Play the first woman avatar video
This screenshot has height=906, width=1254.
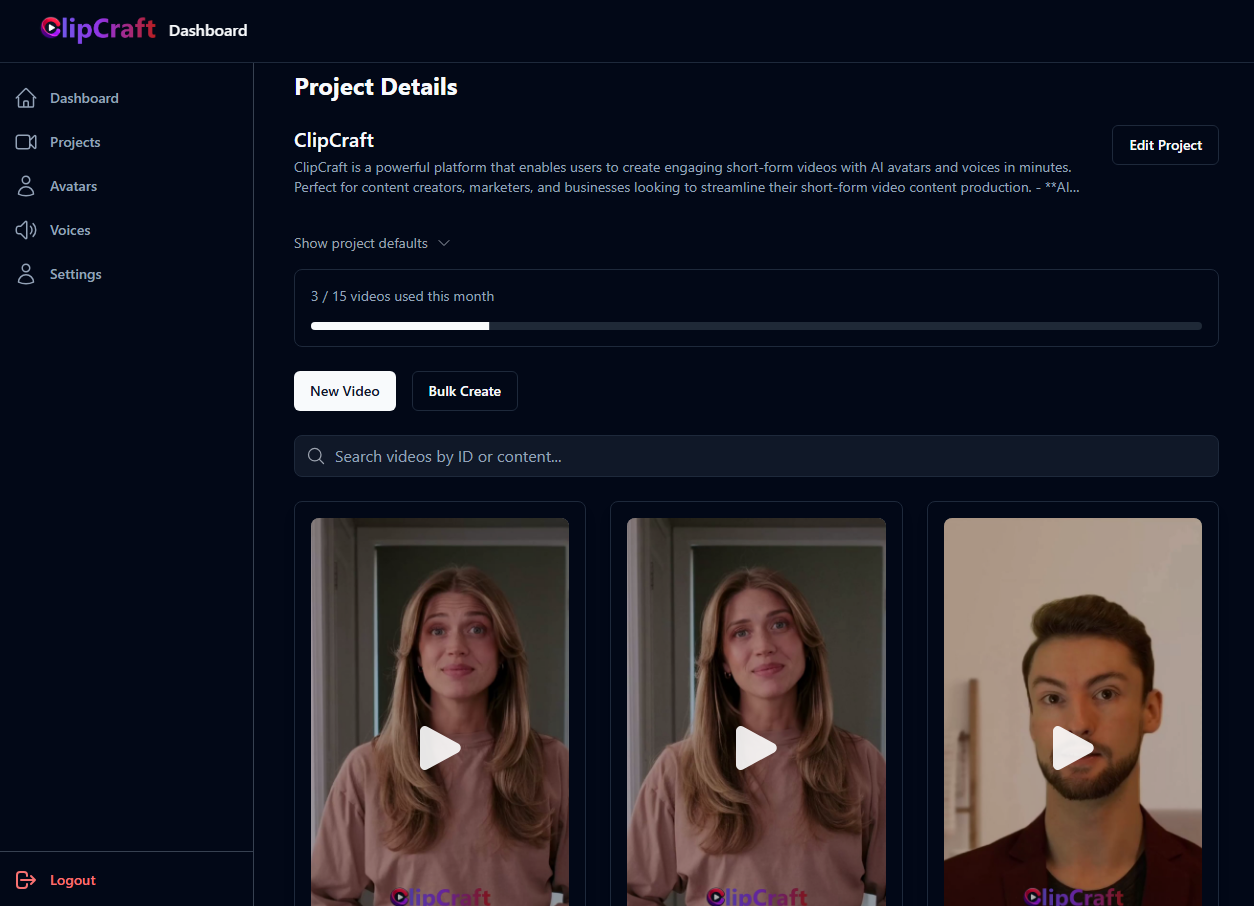[440, 748]
